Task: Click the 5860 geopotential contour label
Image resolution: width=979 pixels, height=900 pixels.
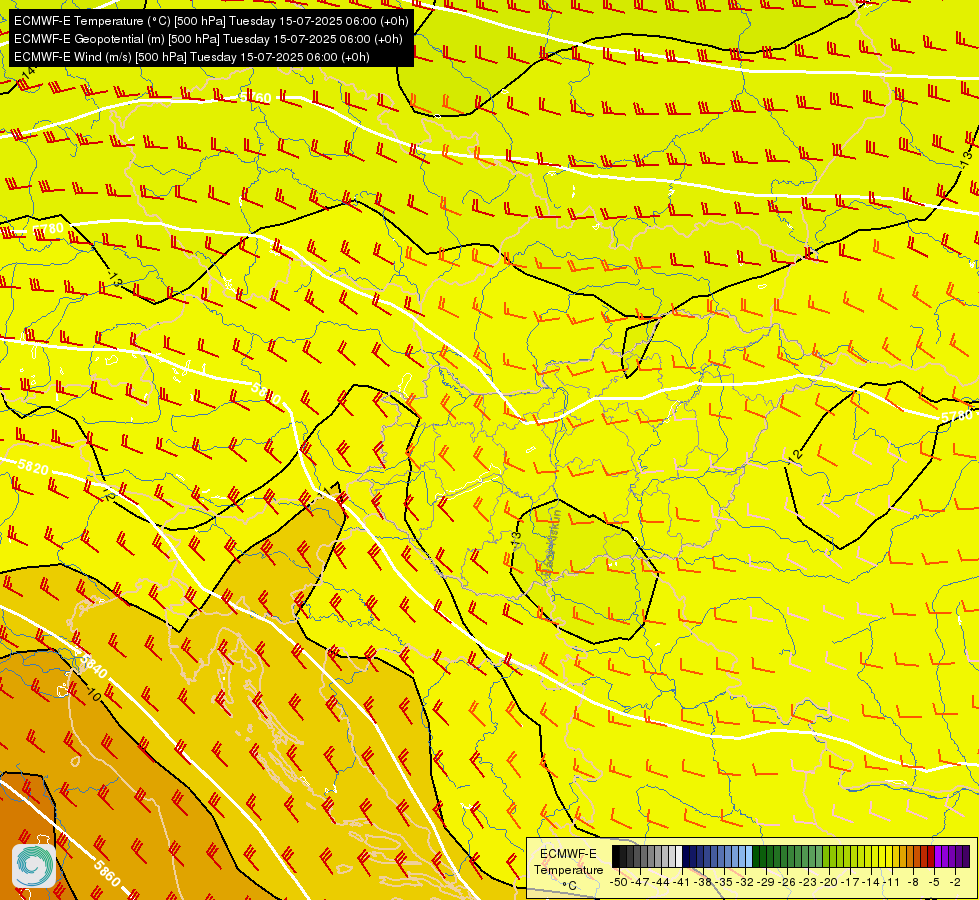Action: 106,874
